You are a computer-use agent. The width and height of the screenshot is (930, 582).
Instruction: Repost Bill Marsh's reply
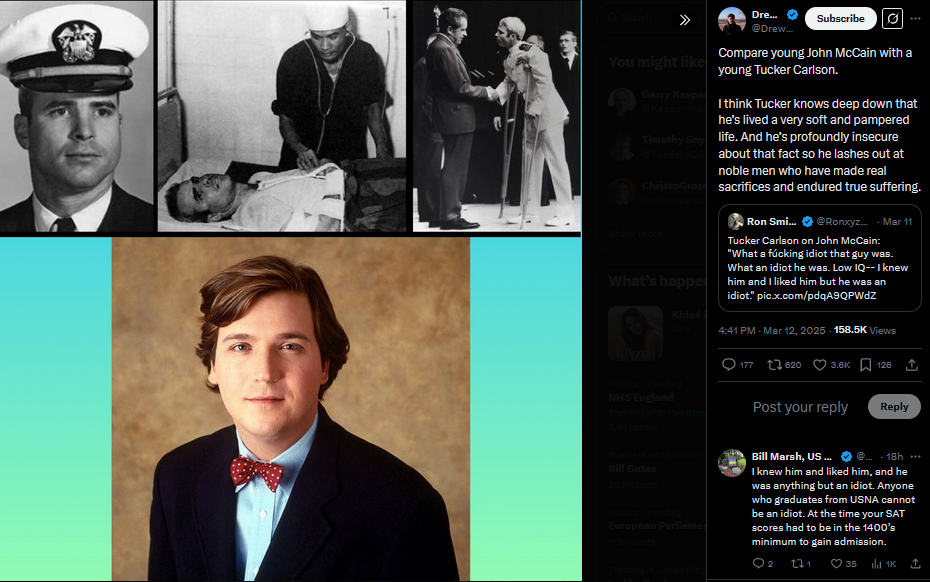coord(797,564)
